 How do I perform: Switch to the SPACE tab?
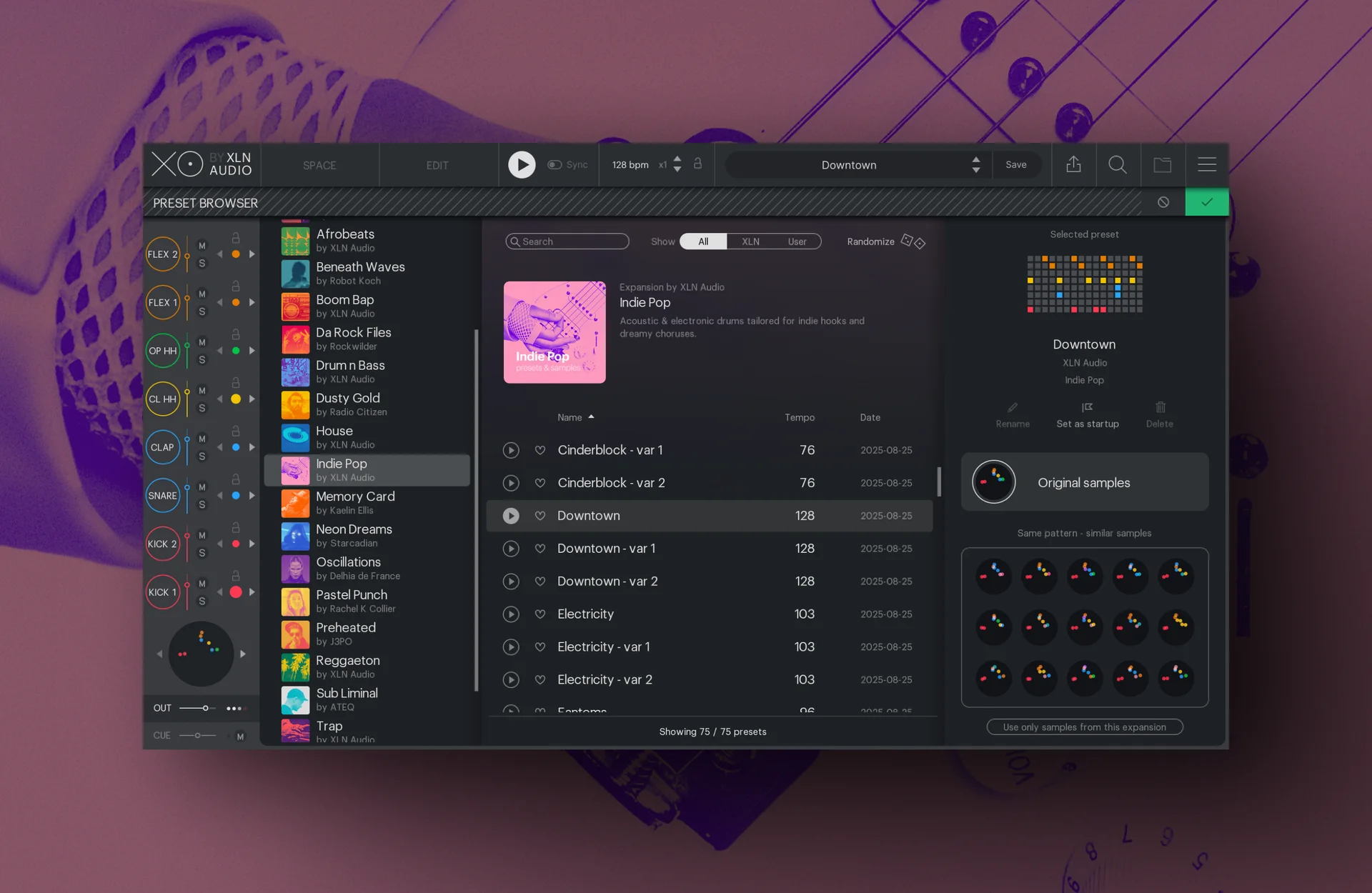click(x=319, y=165)
